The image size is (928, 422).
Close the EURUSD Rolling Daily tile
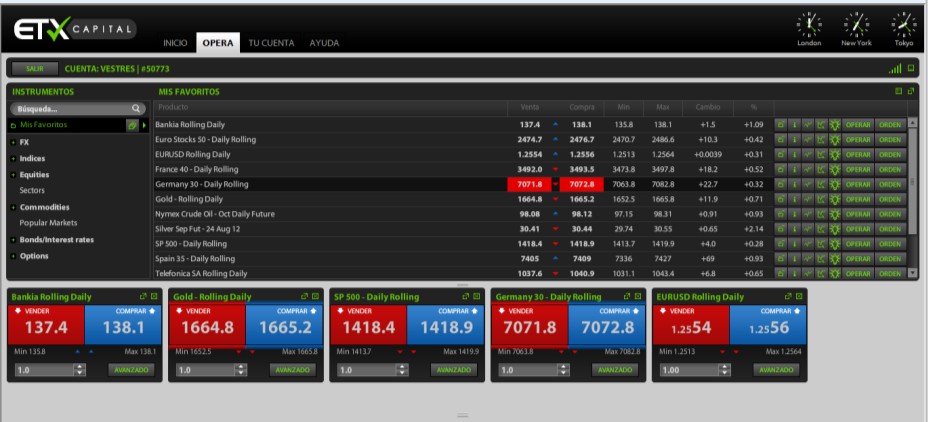(799, 297)
